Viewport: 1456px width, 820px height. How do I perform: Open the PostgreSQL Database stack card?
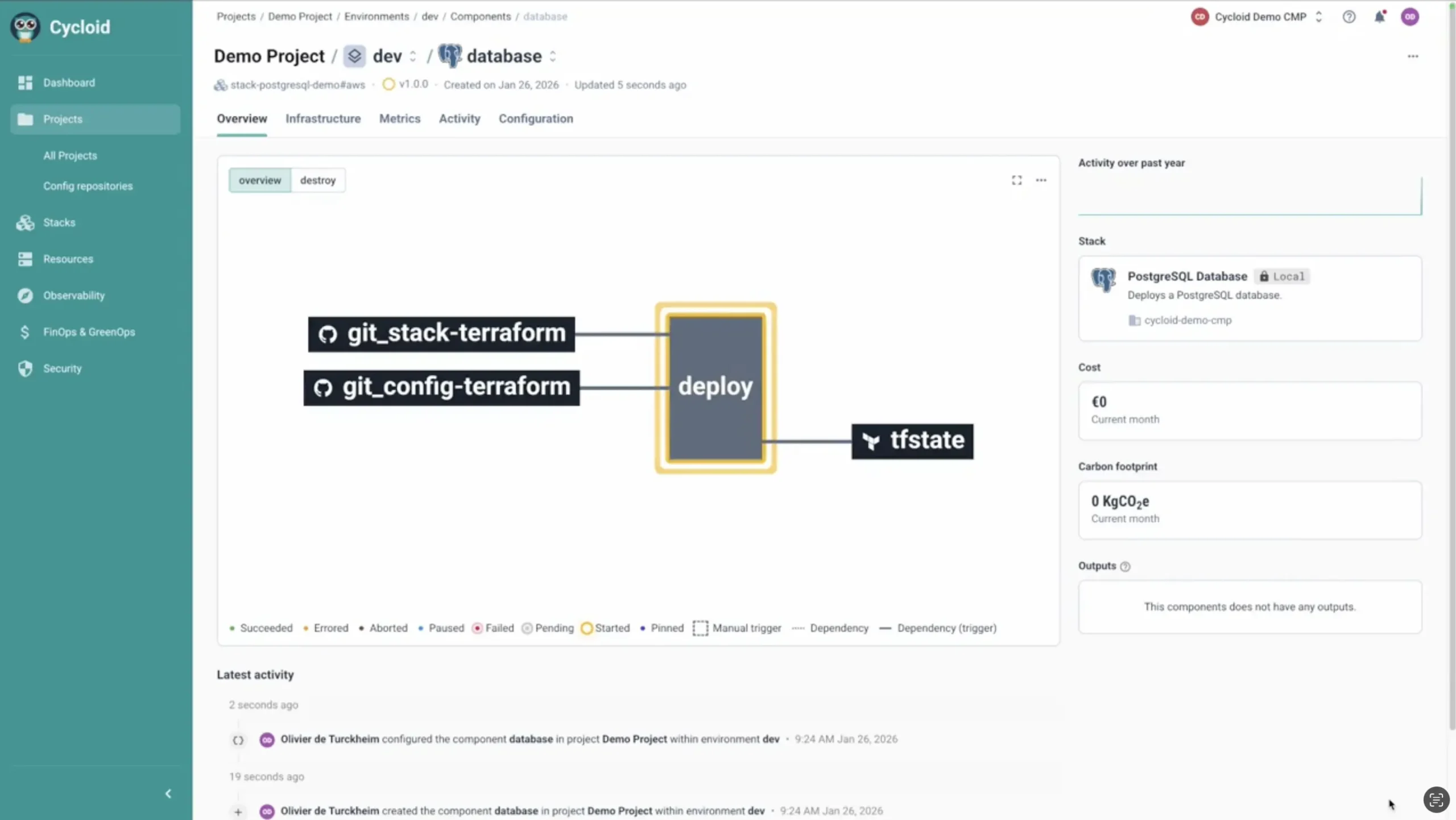point(1250,299)
